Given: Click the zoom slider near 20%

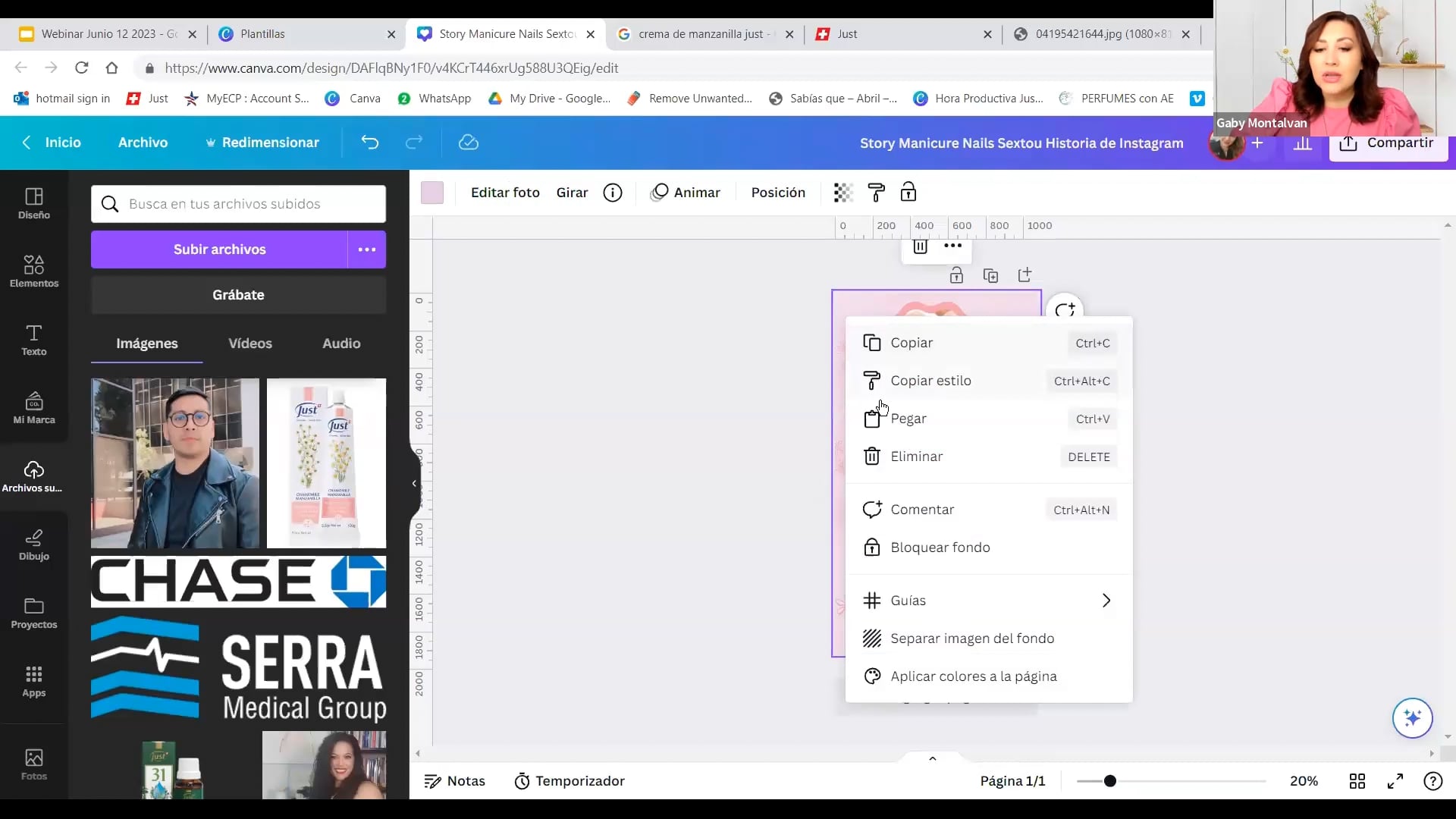Looking at the screenshot, I should [x=1110, y=780].
